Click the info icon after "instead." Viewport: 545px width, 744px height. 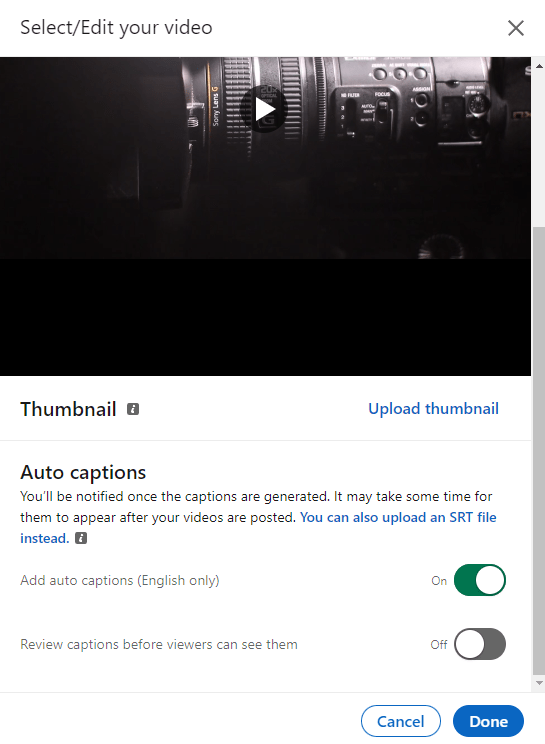[x=81, y=538]
